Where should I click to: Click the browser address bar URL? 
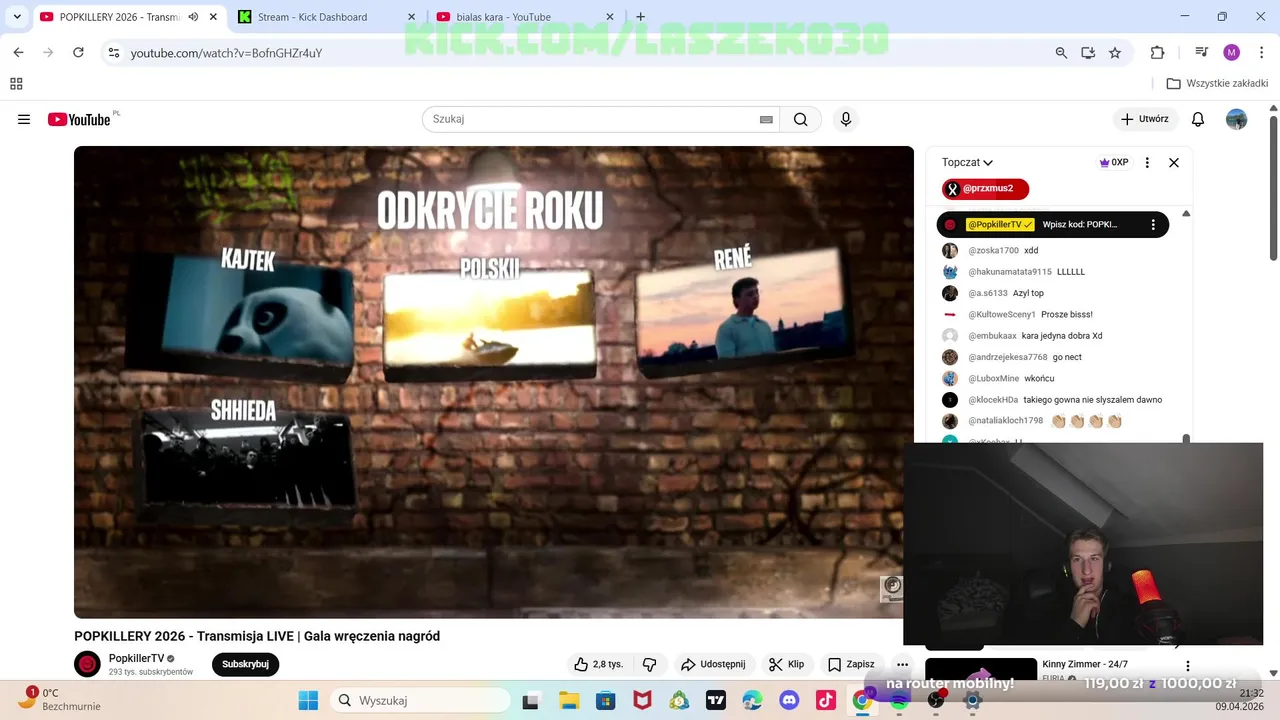tap(226, 53)
